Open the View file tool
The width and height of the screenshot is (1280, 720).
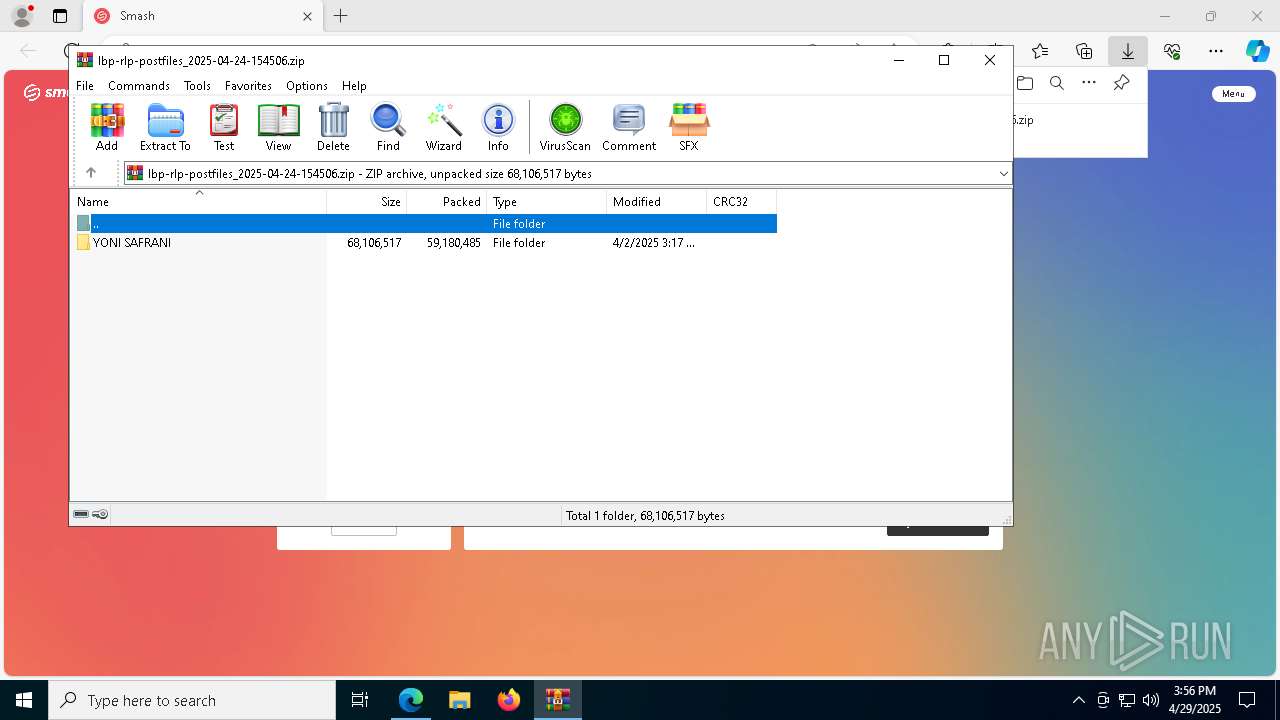(x=278, y=127)
